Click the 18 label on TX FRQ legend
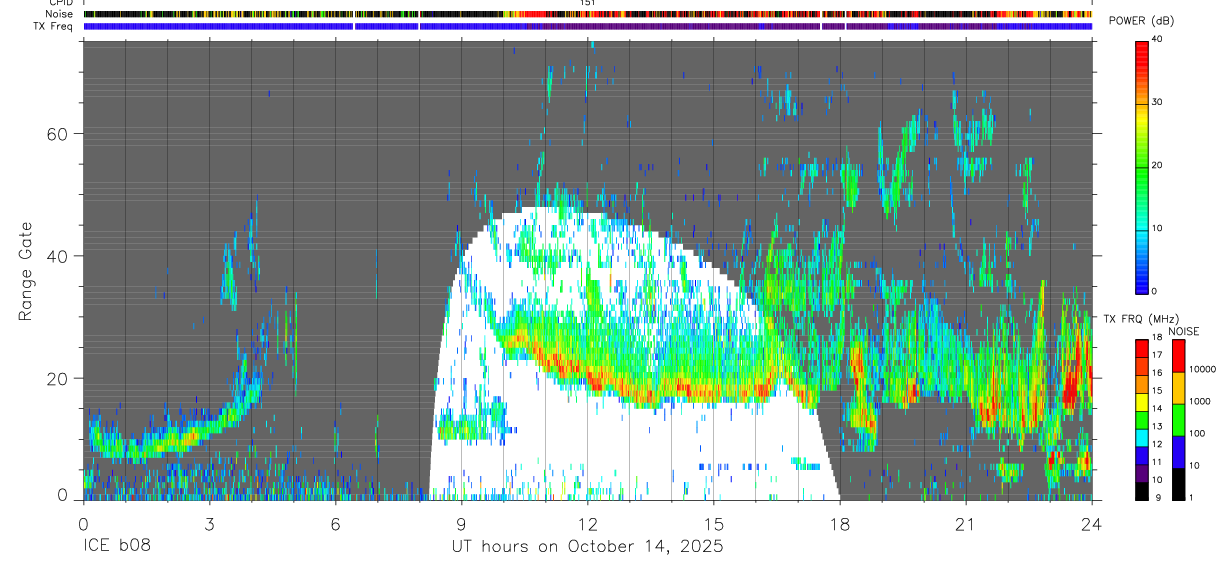This screenshot has height=567, width=1228. pyautogui.click(x=1156, y=339)
